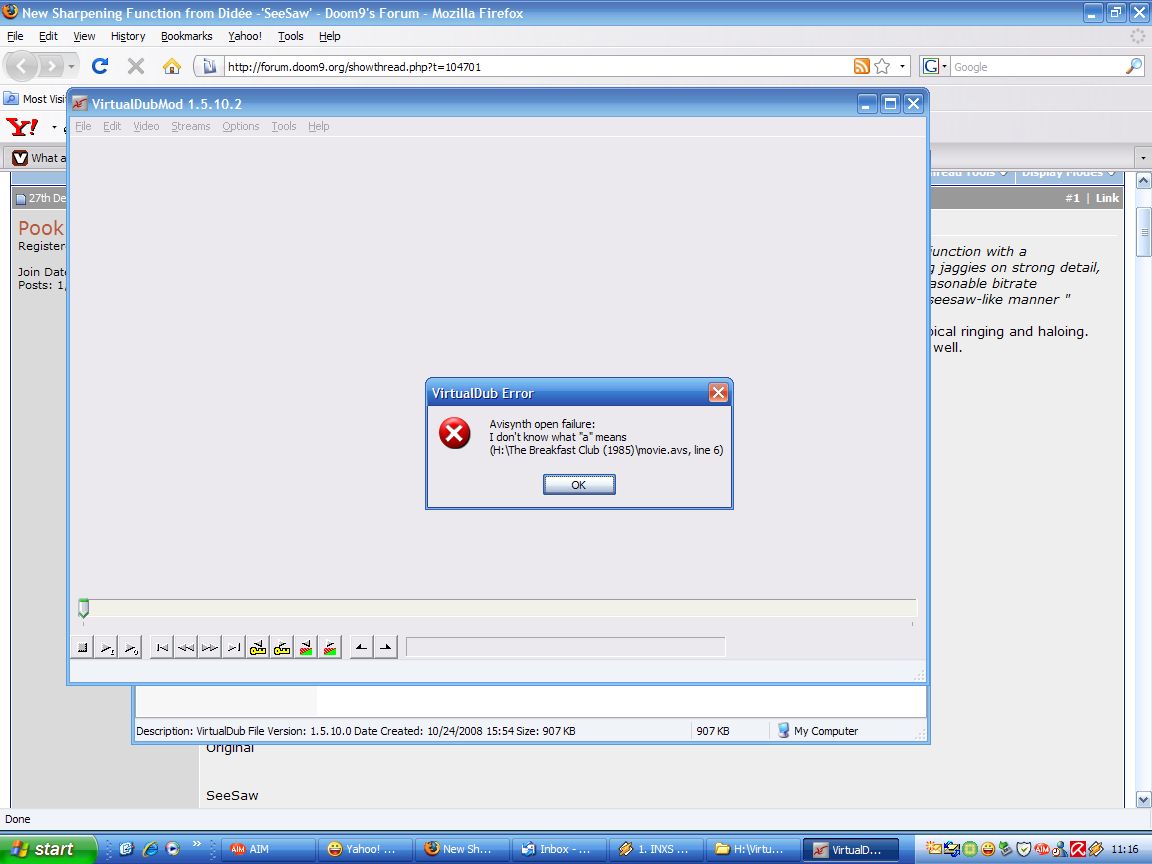This screenshot has width=1152, height=864.
Task: Click the next scene change icon
Action: click(330, 647)
